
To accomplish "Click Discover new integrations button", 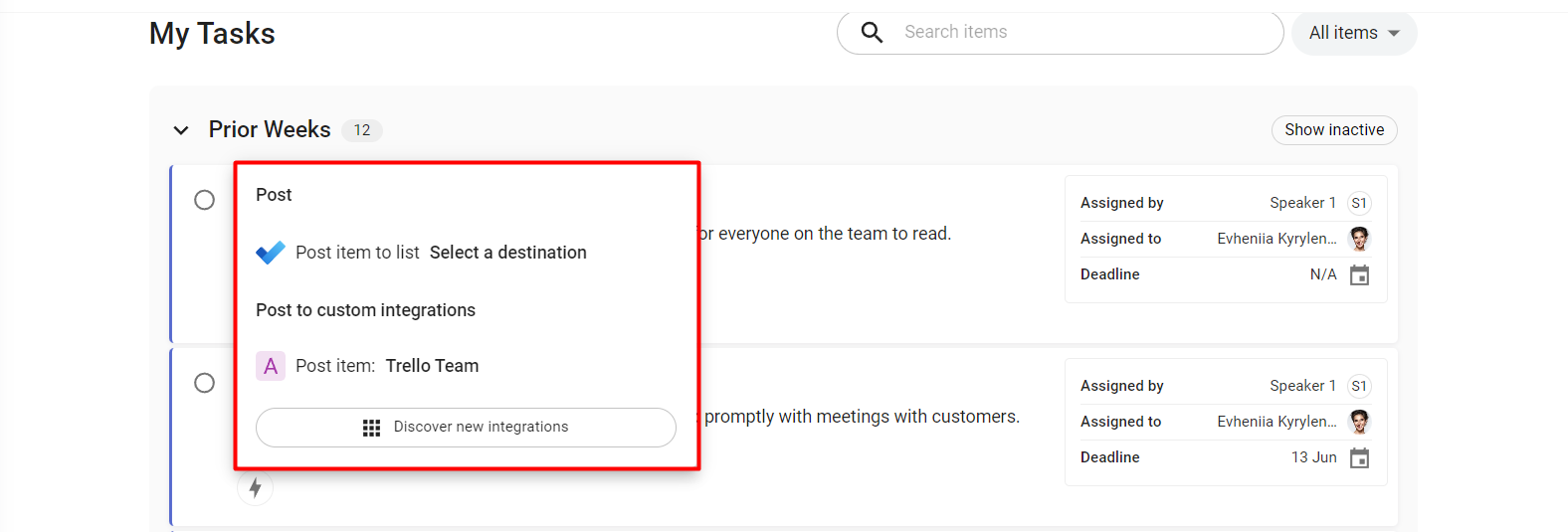I will point(466,428).
